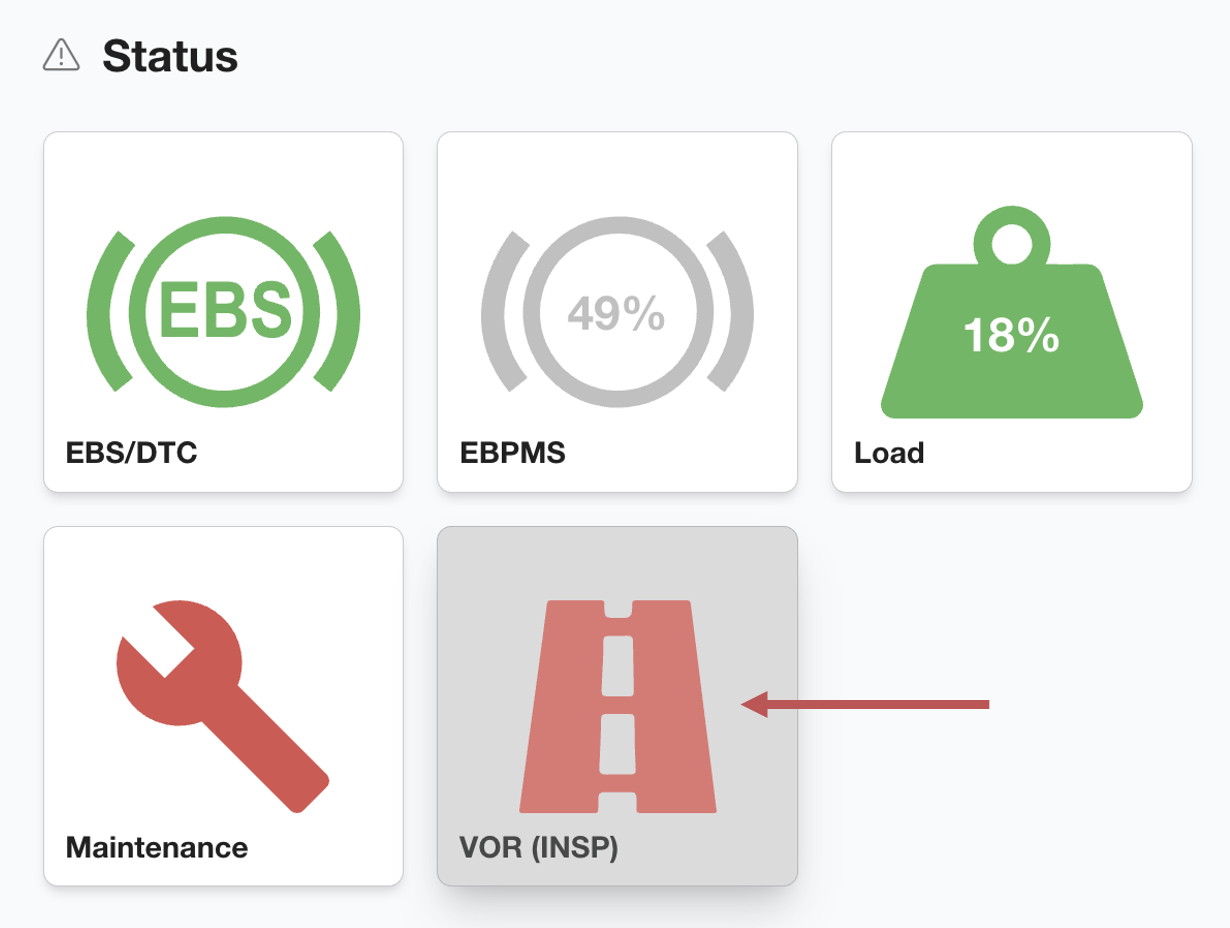Click the 49% value in EBPMS

point(616,313)
